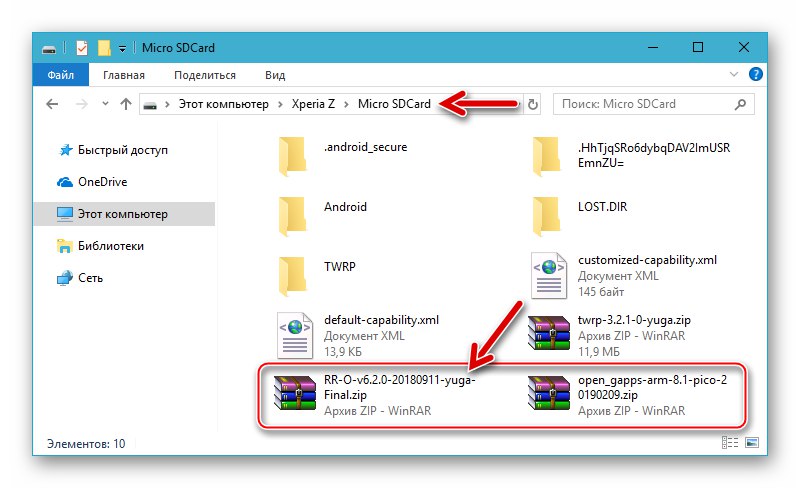Viewport: 800px width, 488px height.
Task: Open Help with the question mark icon
Action: pyautogui.click(x=756, y=75)
